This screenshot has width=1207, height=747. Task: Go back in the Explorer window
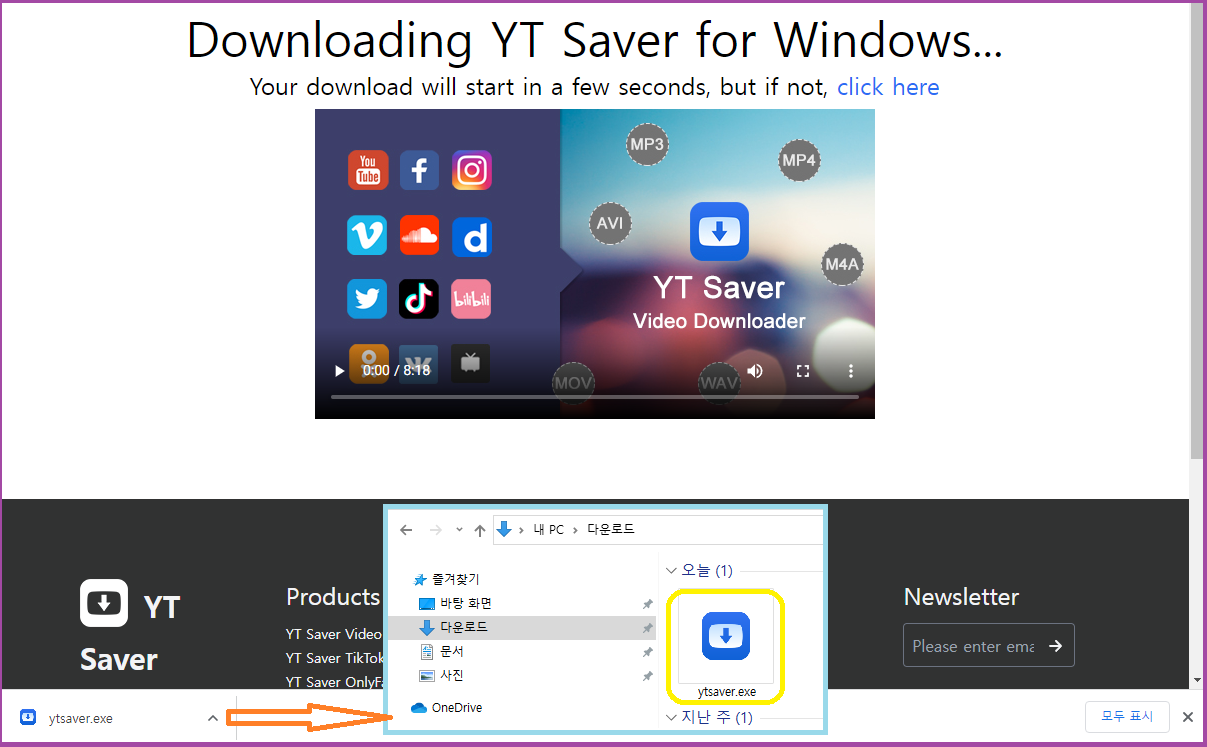coord(406,530)
